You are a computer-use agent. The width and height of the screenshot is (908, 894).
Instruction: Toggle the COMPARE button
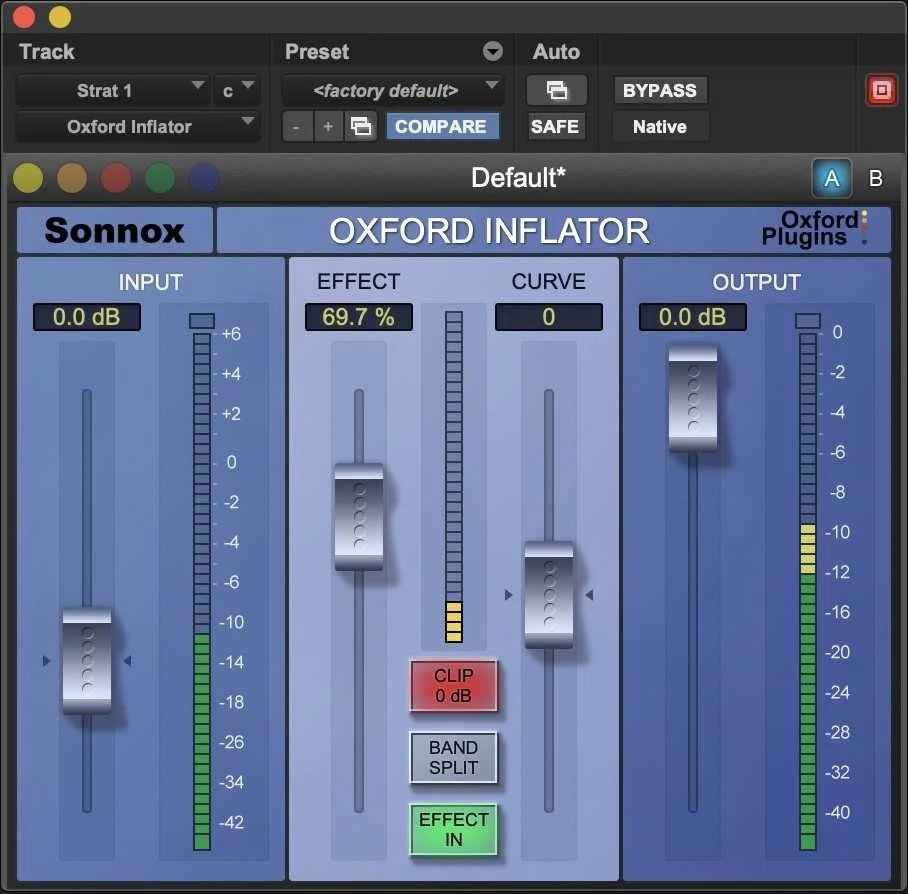tap(442, 126)
